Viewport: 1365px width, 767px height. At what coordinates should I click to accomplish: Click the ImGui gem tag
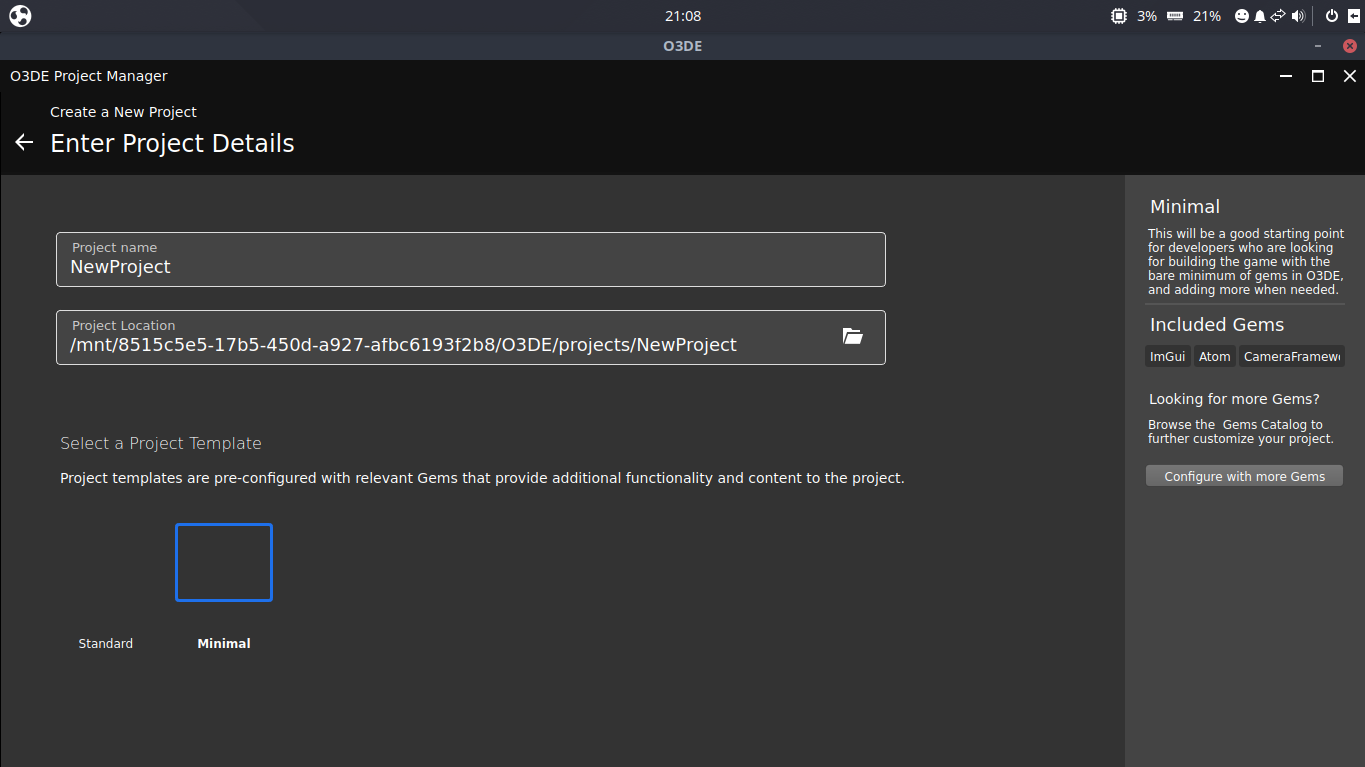1167,356
